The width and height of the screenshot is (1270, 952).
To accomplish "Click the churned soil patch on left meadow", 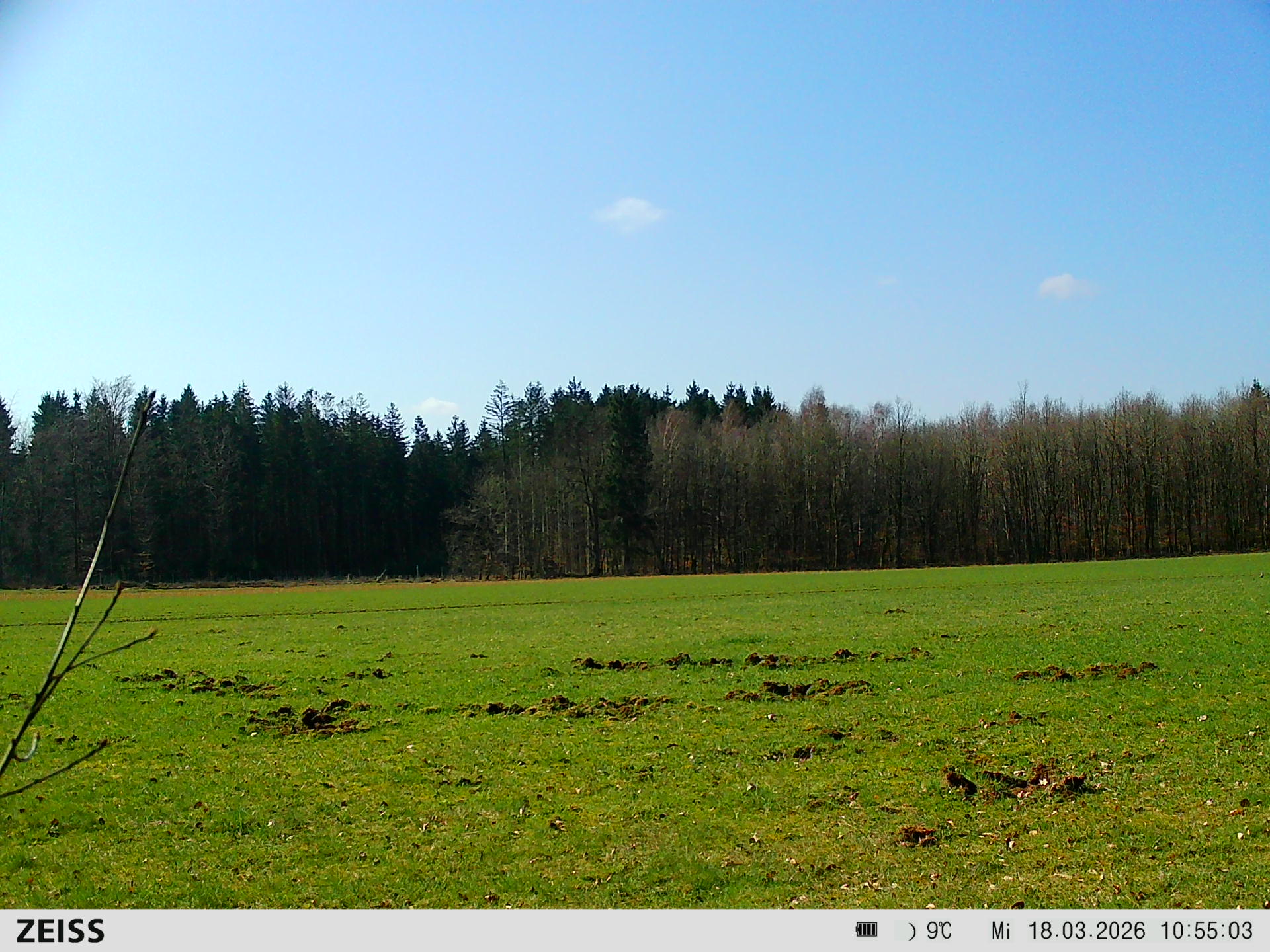I will click(311, 717).
